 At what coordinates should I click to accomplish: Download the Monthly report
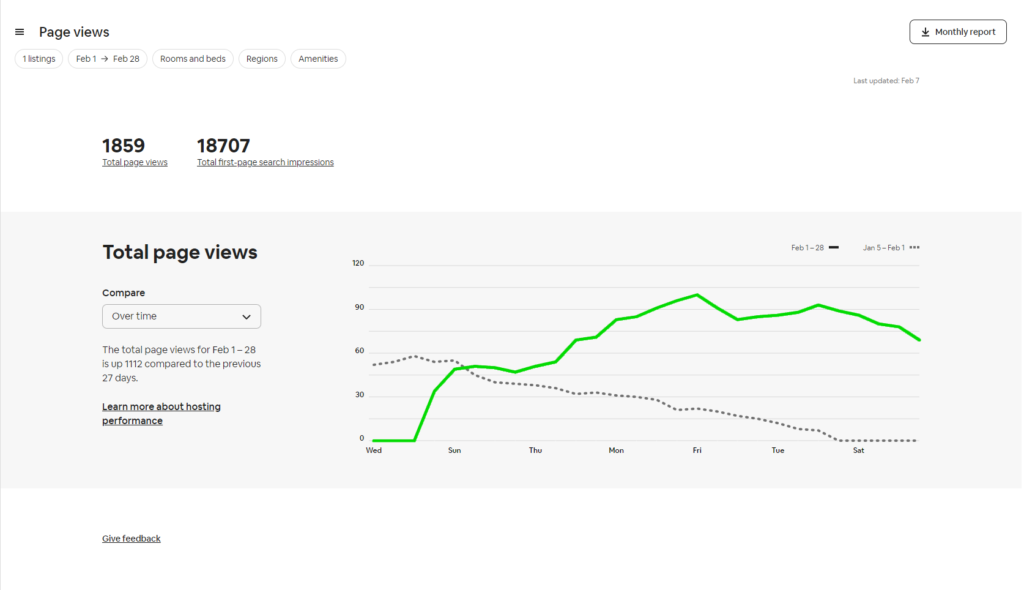(957, 32)
